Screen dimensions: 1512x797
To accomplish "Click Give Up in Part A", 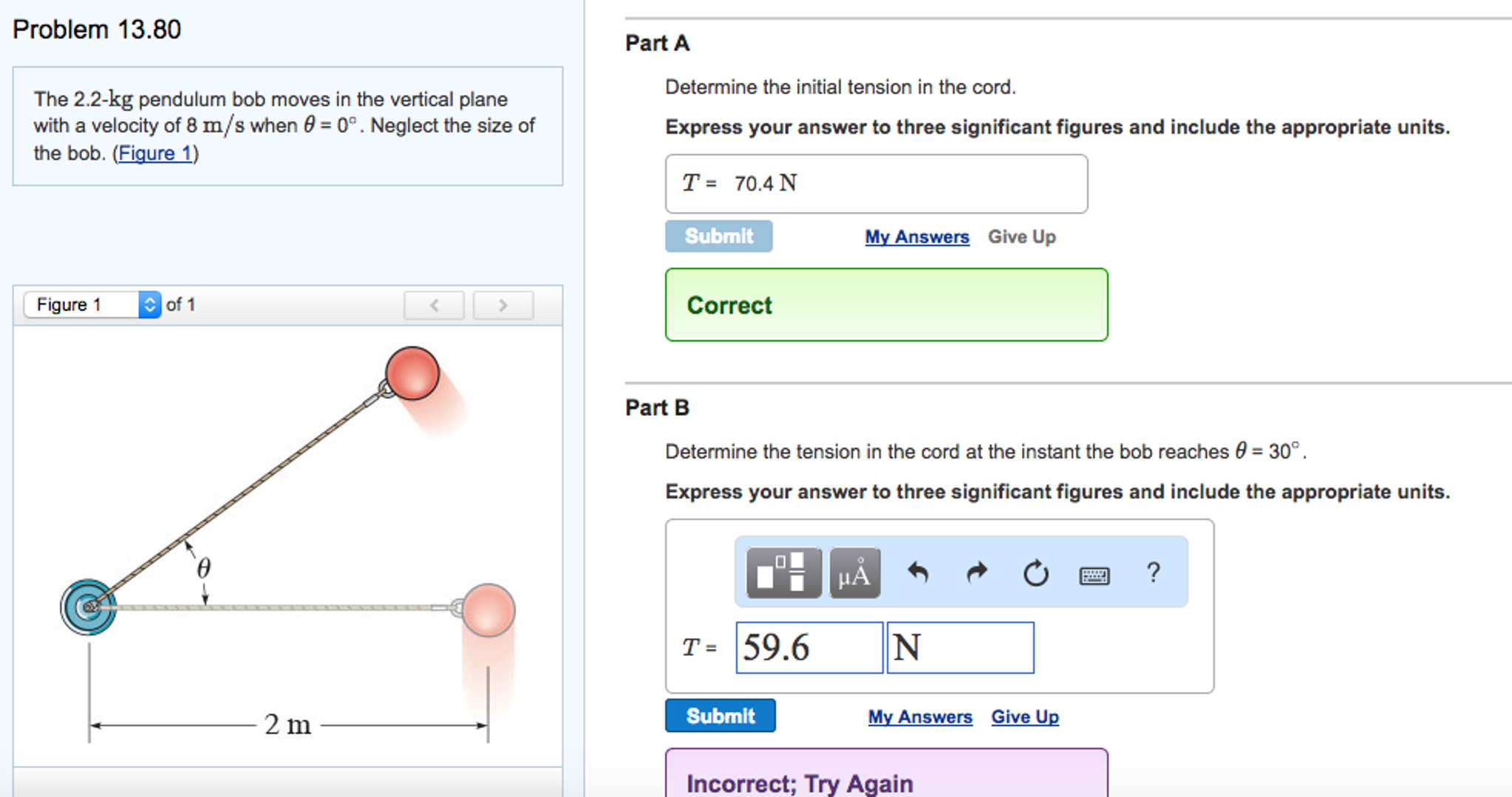I will coord(1022,237).
